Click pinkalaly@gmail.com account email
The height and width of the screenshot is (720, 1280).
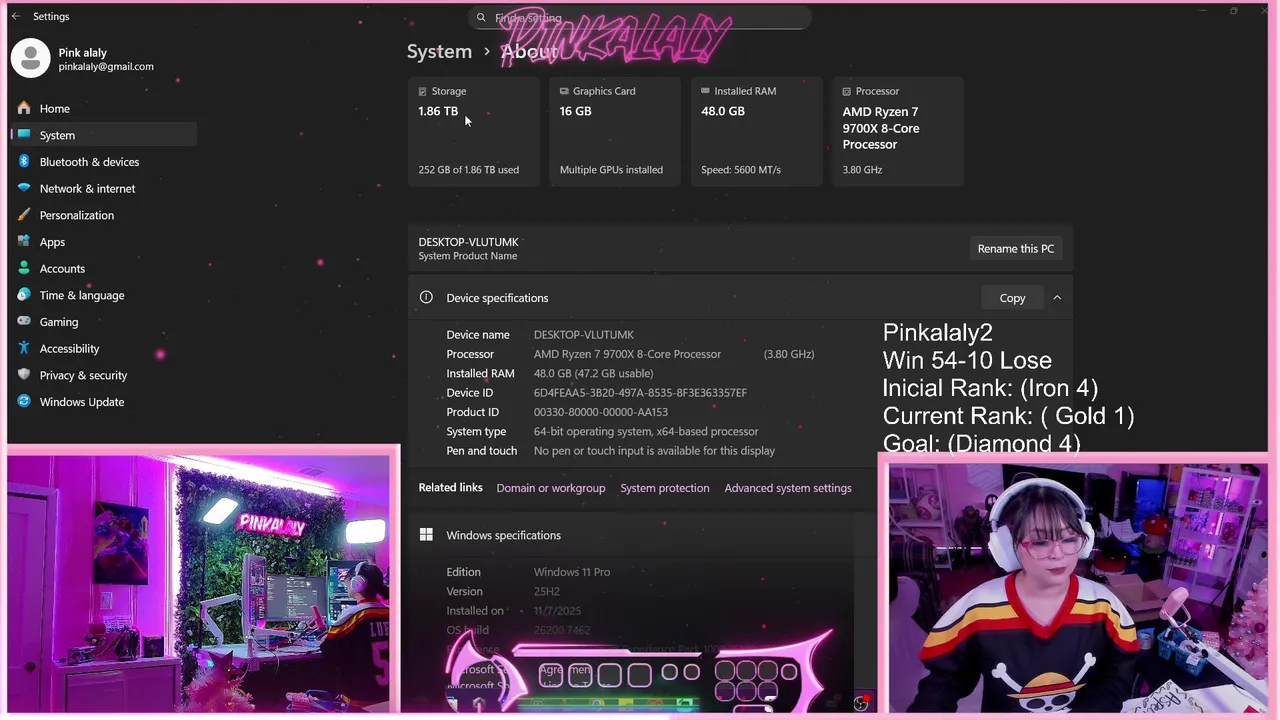(x=106, y=67)
